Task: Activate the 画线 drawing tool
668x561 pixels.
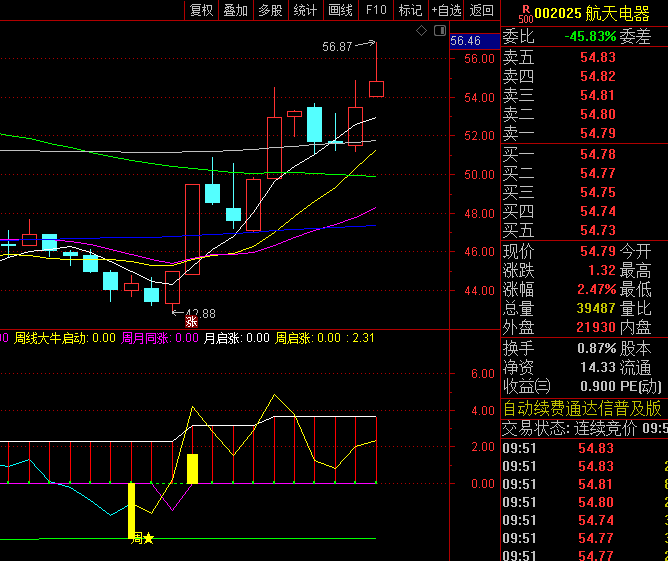Action: (340, 10)
